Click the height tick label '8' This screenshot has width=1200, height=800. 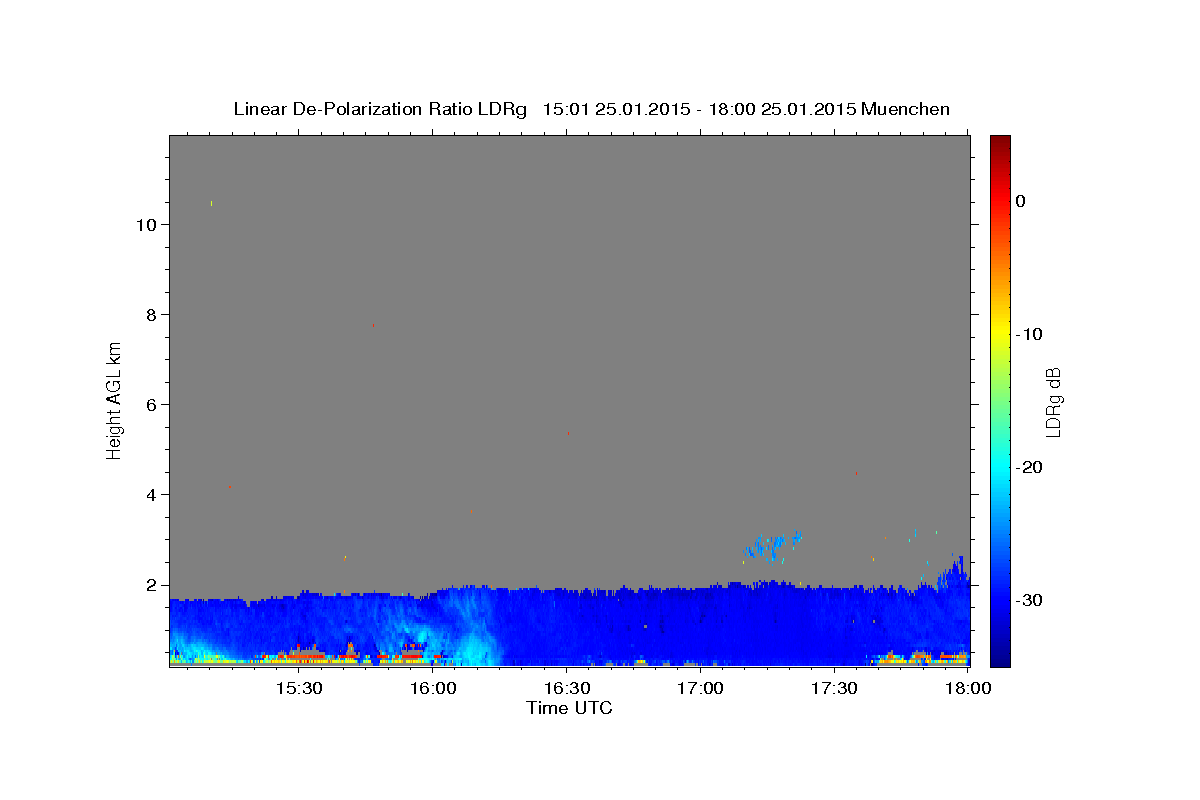[150, 314]
